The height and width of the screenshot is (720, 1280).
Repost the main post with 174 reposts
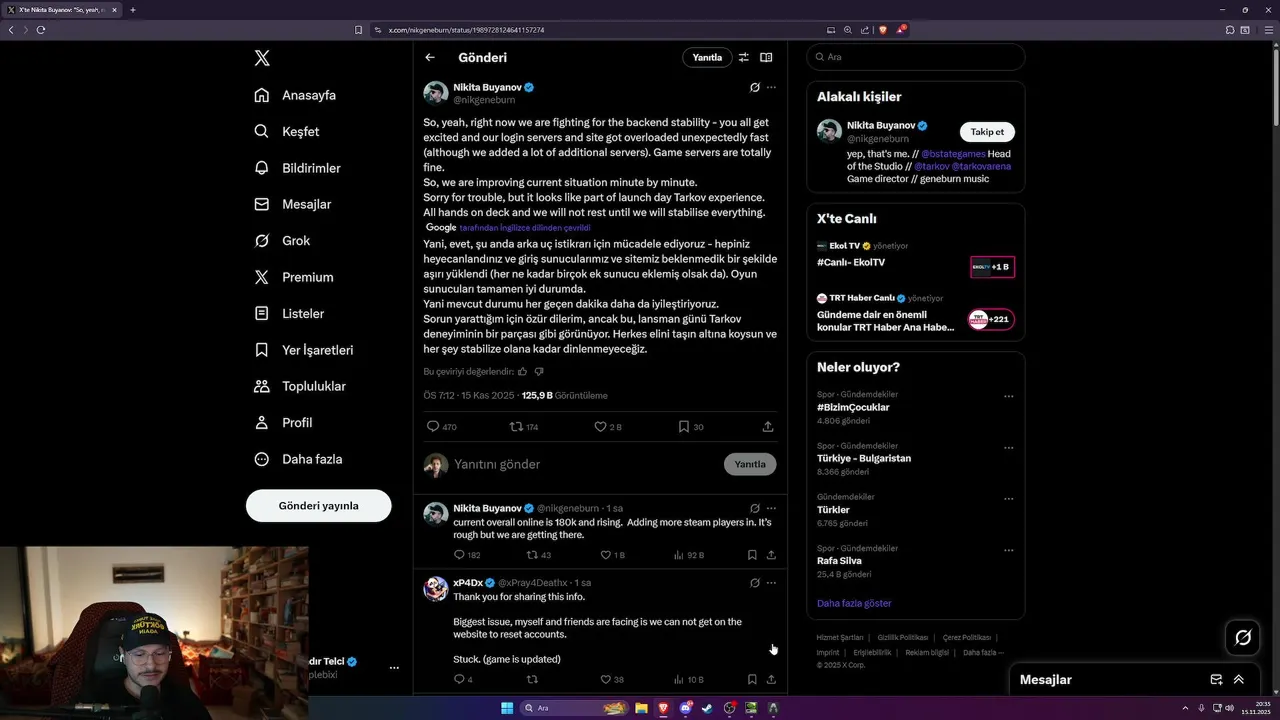[x=524, y=426]
